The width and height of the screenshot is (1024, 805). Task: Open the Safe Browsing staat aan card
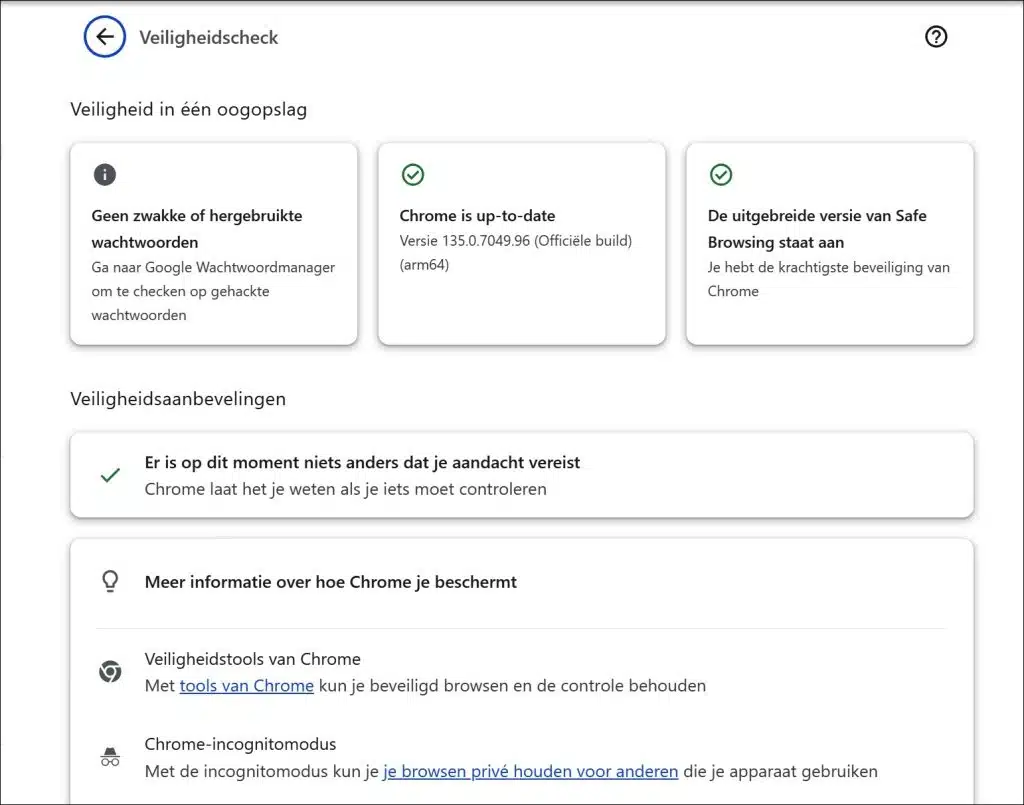[x=829, y=245]
